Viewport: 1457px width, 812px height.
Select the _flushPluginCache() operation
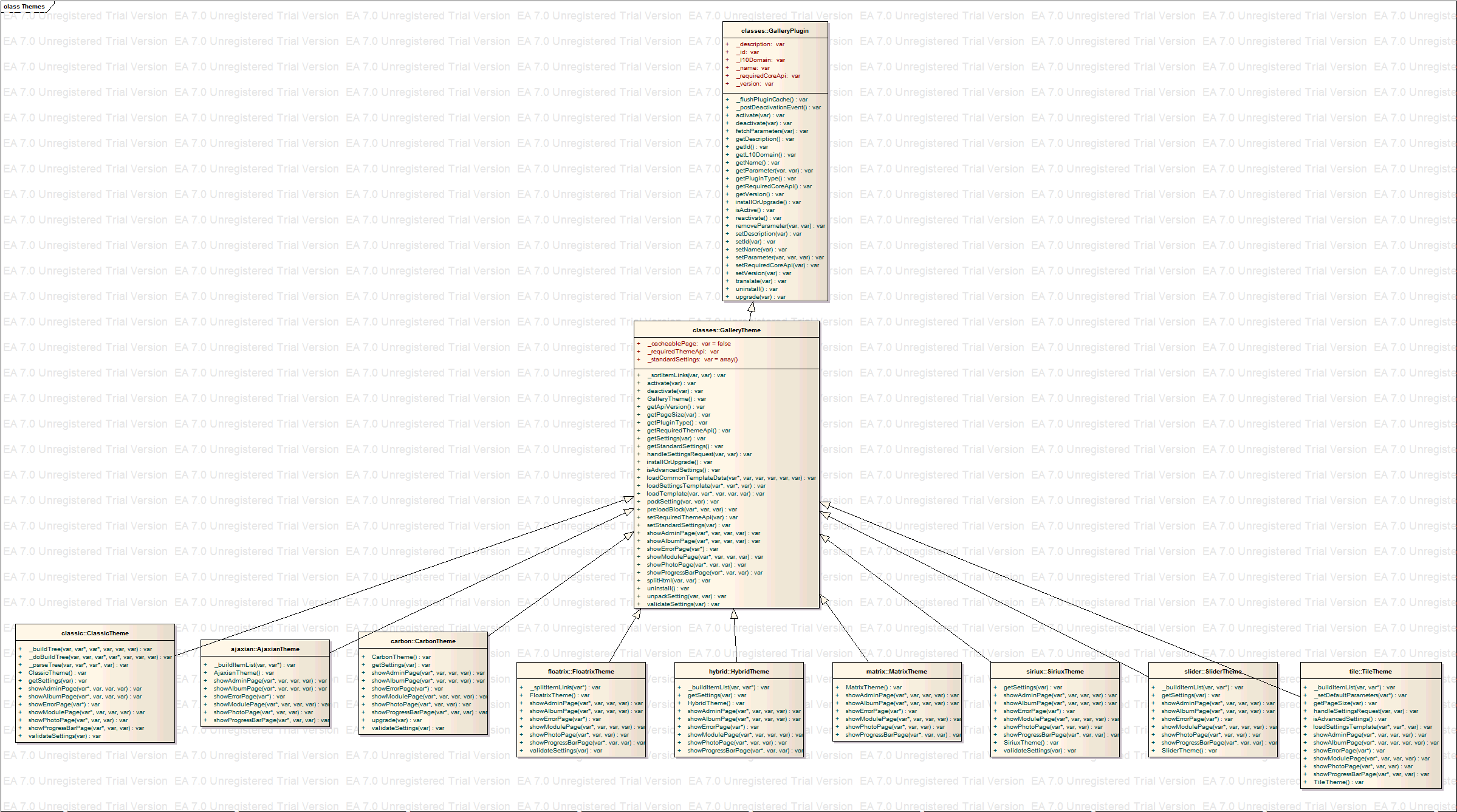pos(772,100)
